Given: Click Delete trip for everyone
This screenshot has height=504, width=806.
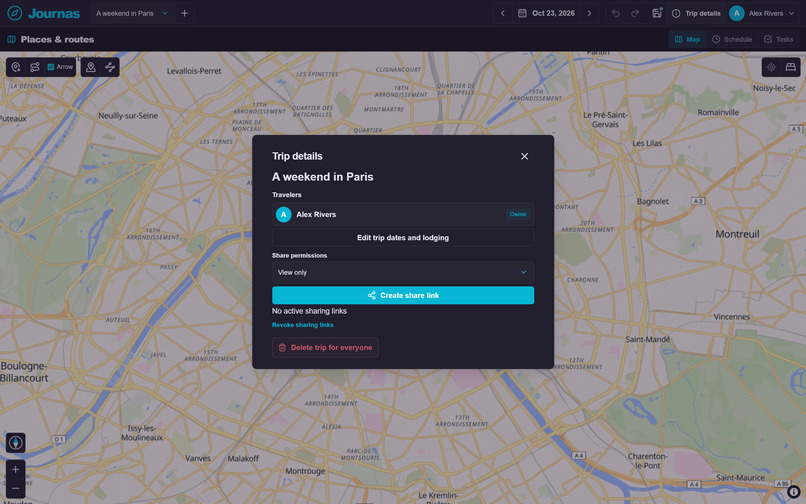Looking at the screenshot, I should click(325, 348).
